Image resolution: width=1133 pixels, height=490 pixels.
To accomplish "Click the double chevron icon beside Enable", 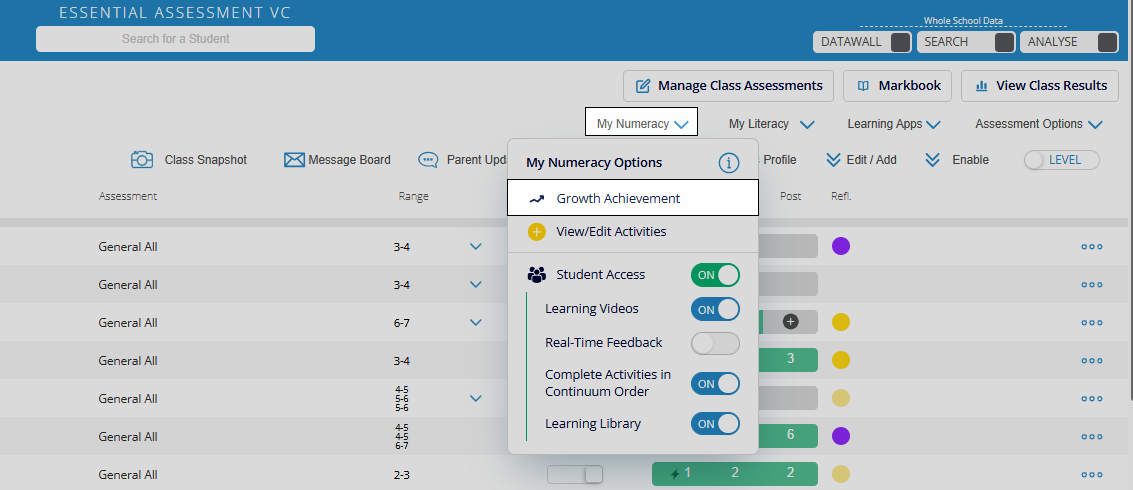I will [933, 160].
